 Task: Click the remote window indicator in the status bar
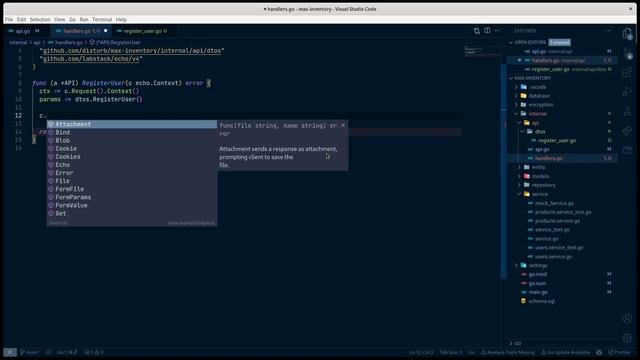pyautogui.click(x=10, y=352)
